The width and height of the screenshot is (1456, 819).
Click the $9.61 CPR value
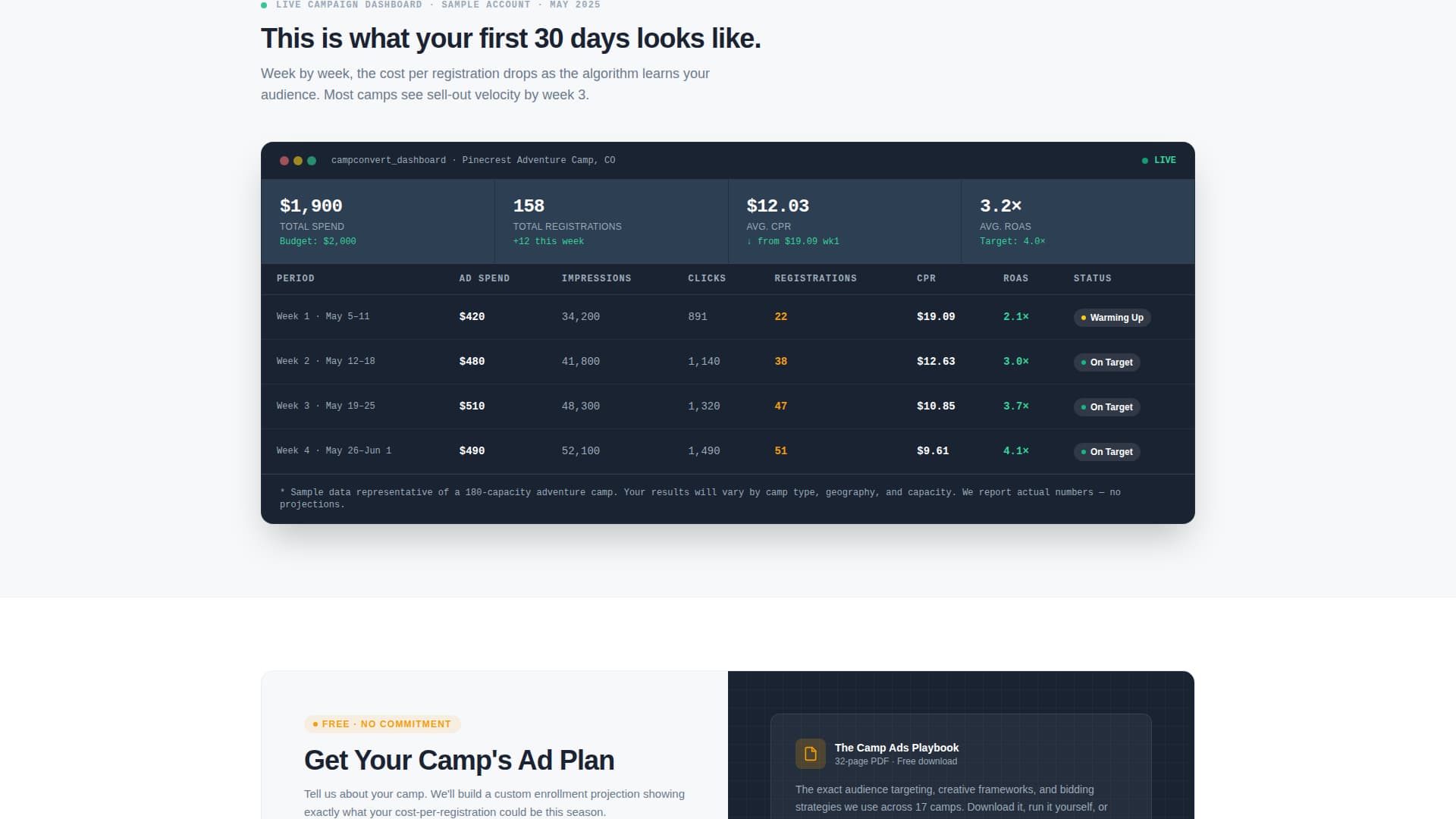tap(933, 451)
